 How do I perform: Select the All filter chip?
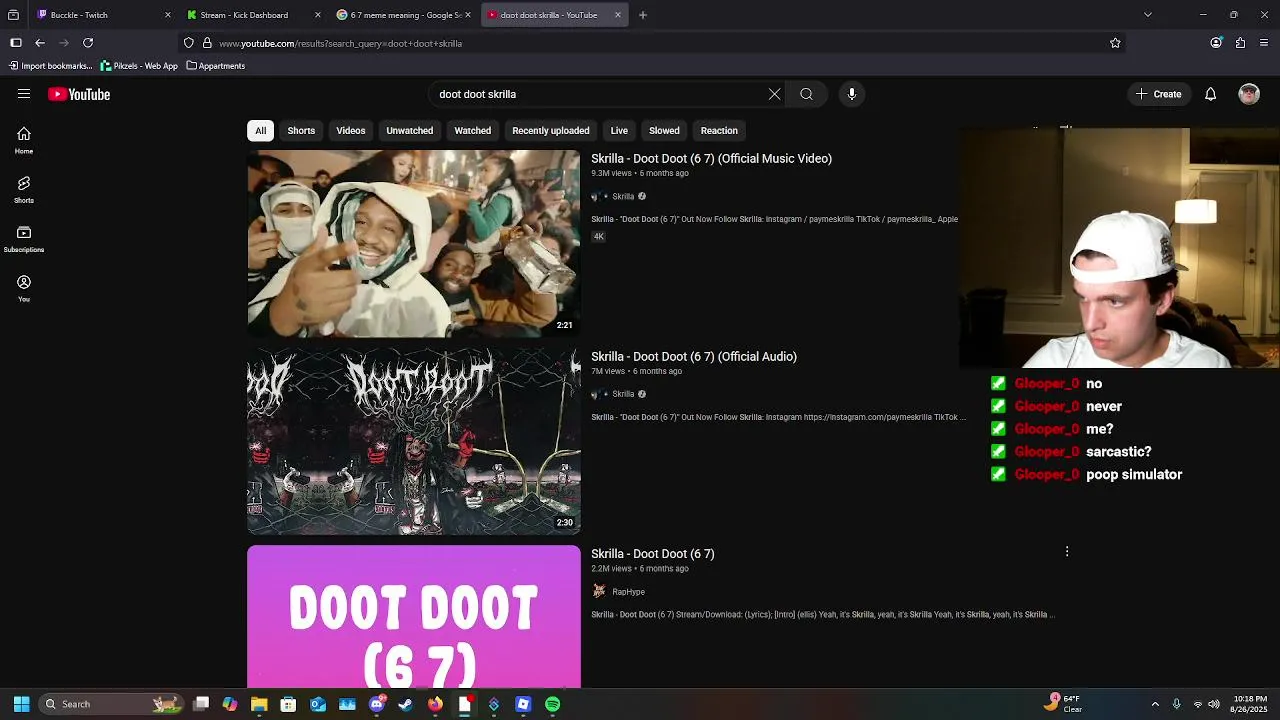tap(260, 131)
